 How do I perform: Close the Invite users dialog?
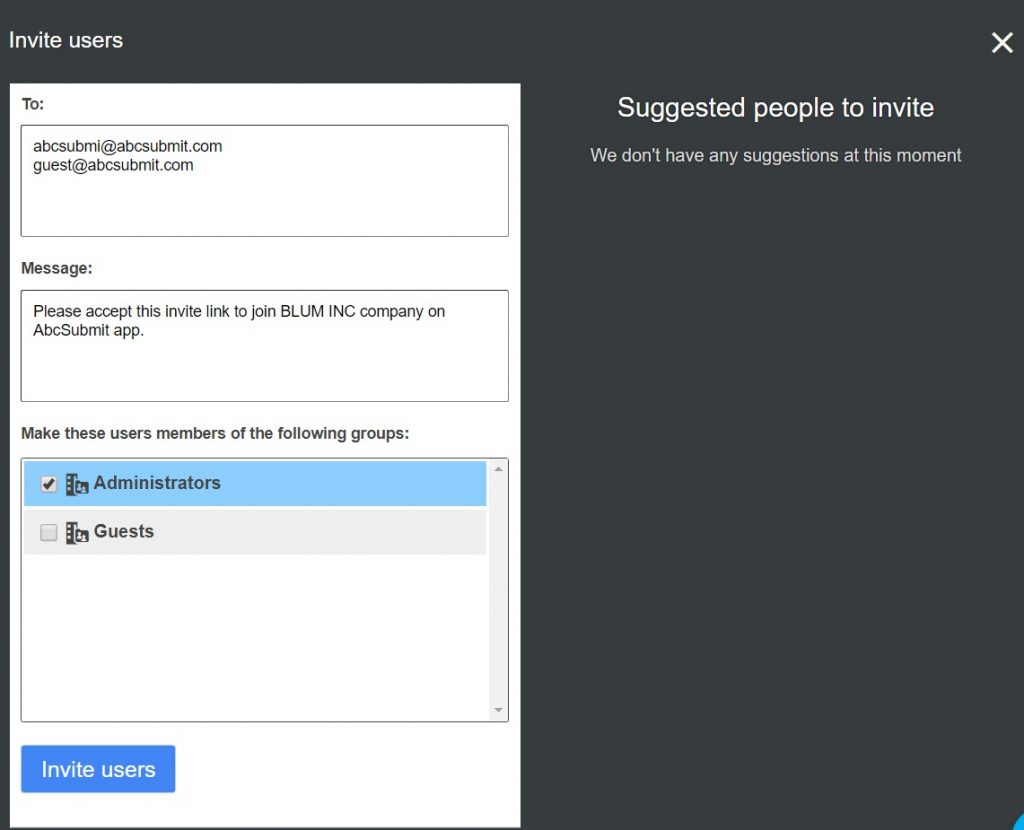tap(1001, 42)
